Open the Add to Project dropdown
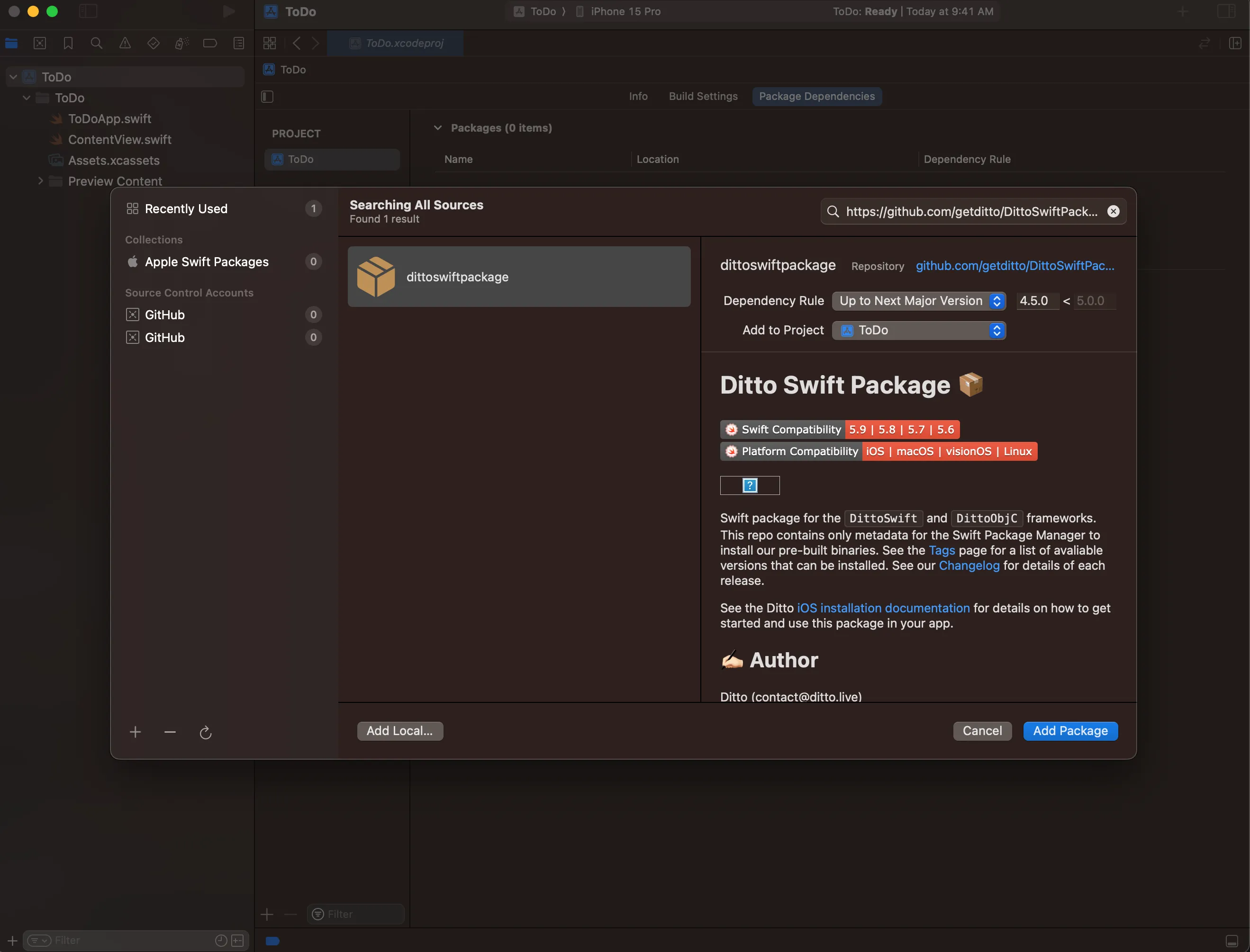The height and width of the screenshot is (952, 1250). pyautogui.click(x=918, y=331)
